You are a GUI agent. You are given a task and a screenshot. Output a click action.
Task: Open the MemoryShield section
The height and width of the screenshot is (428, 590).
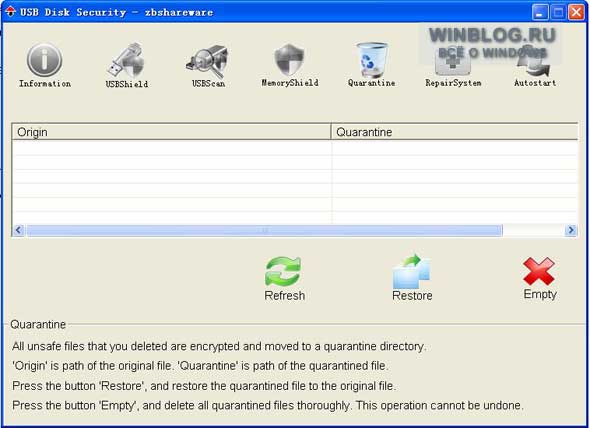pos(290,65)
